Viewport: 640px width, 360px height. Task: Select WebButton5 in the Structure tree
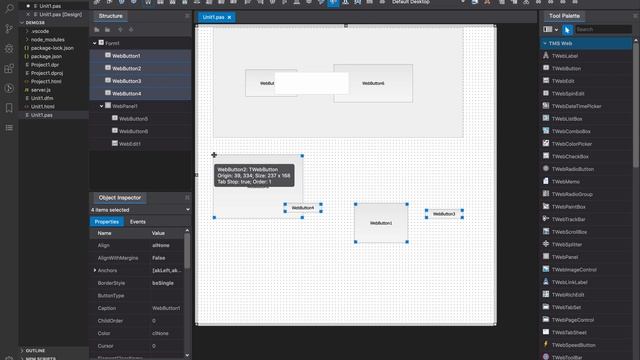[133, 119]
